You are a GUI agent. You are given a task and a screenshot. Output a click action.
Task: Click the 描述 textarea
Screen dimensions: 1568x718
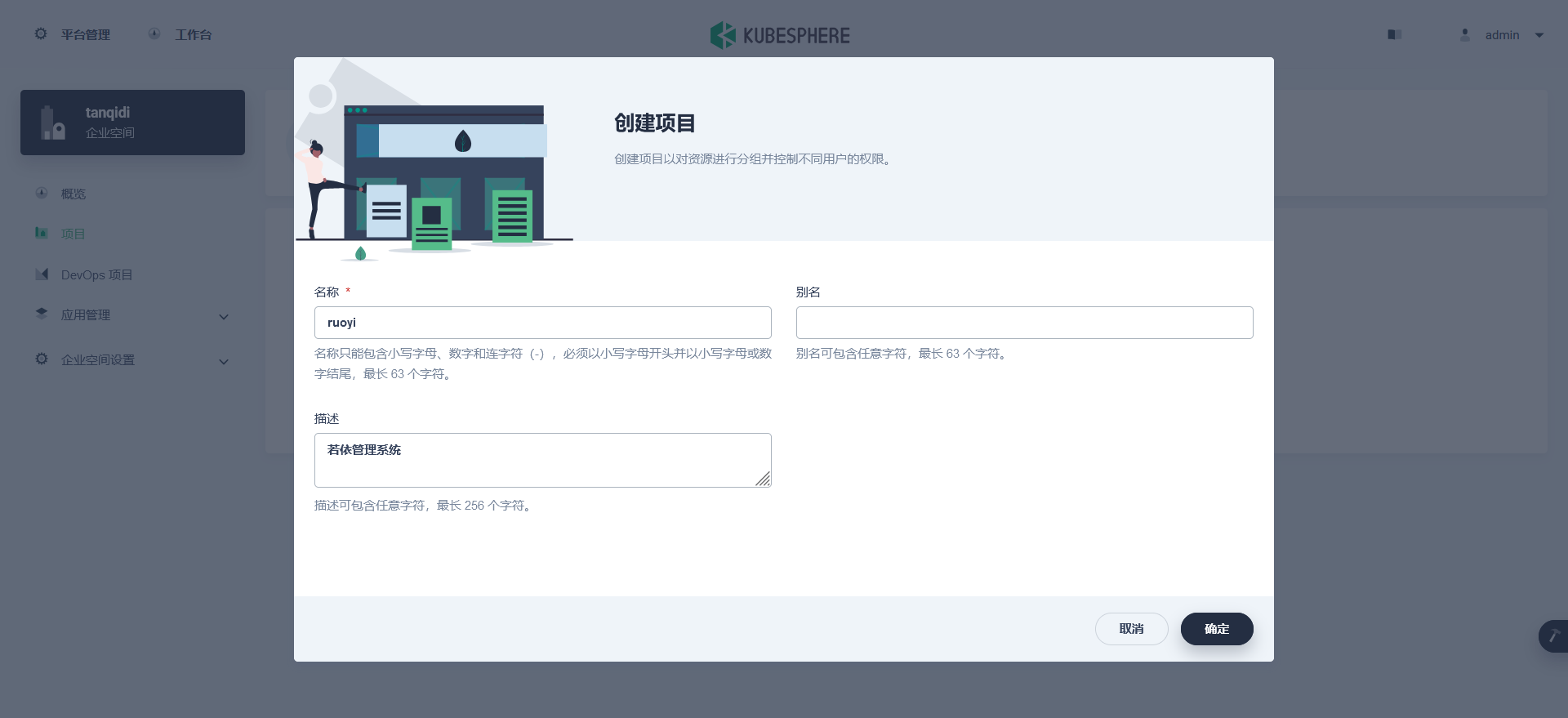[542, 460]
